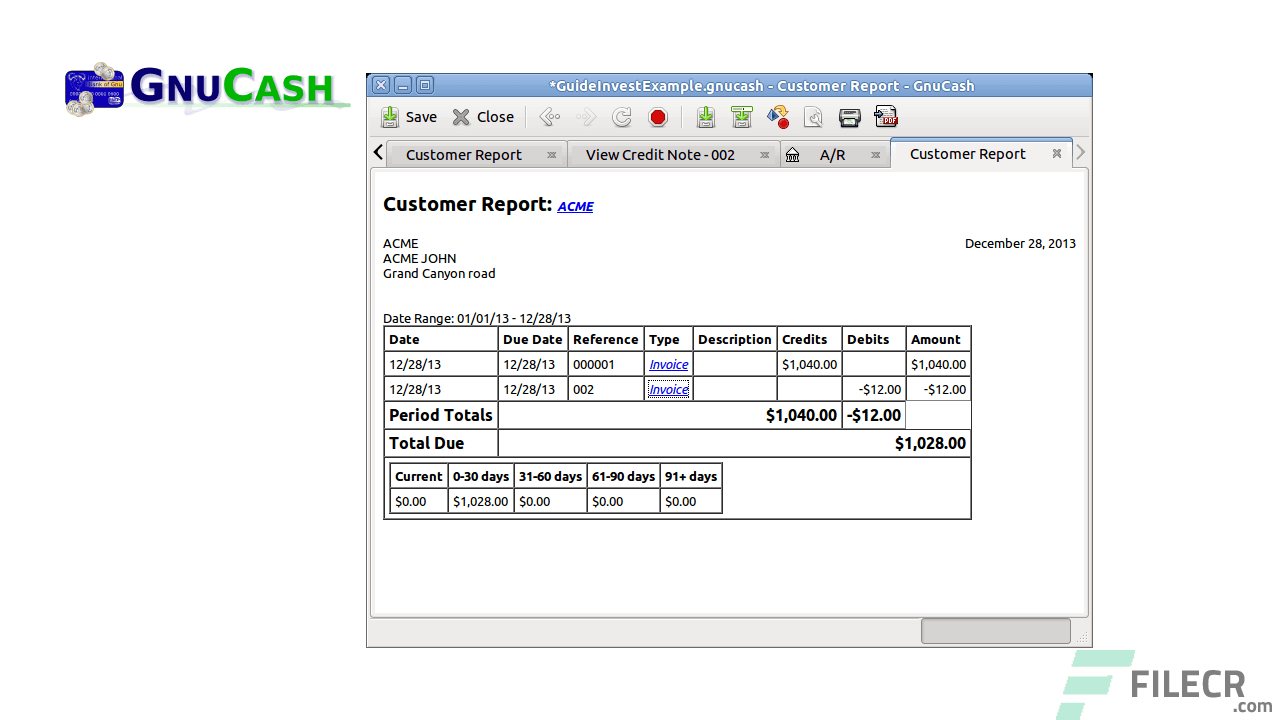
Task: Navigate back in report history
Action: pyautogui.click(x=549, y=117)
